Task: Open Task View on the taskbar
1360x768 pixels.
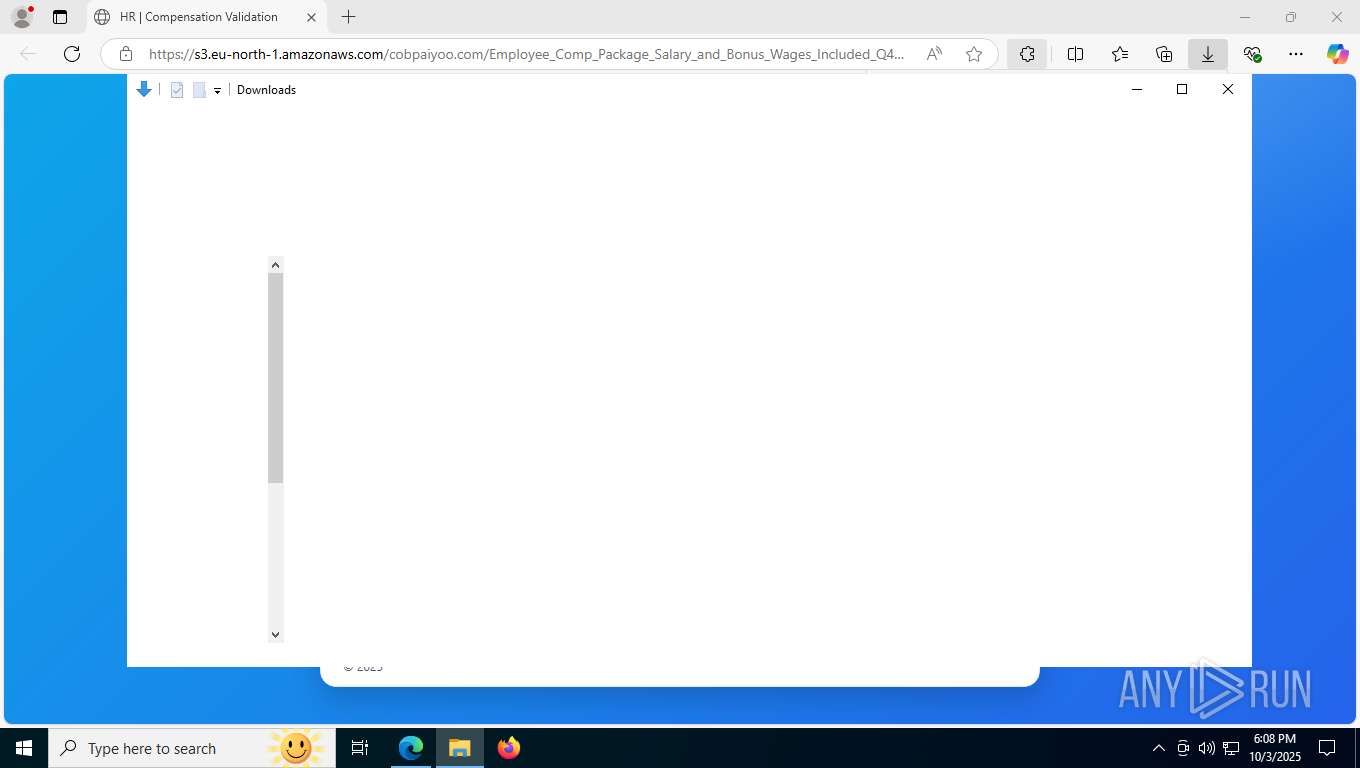Action: coord(360,748)
